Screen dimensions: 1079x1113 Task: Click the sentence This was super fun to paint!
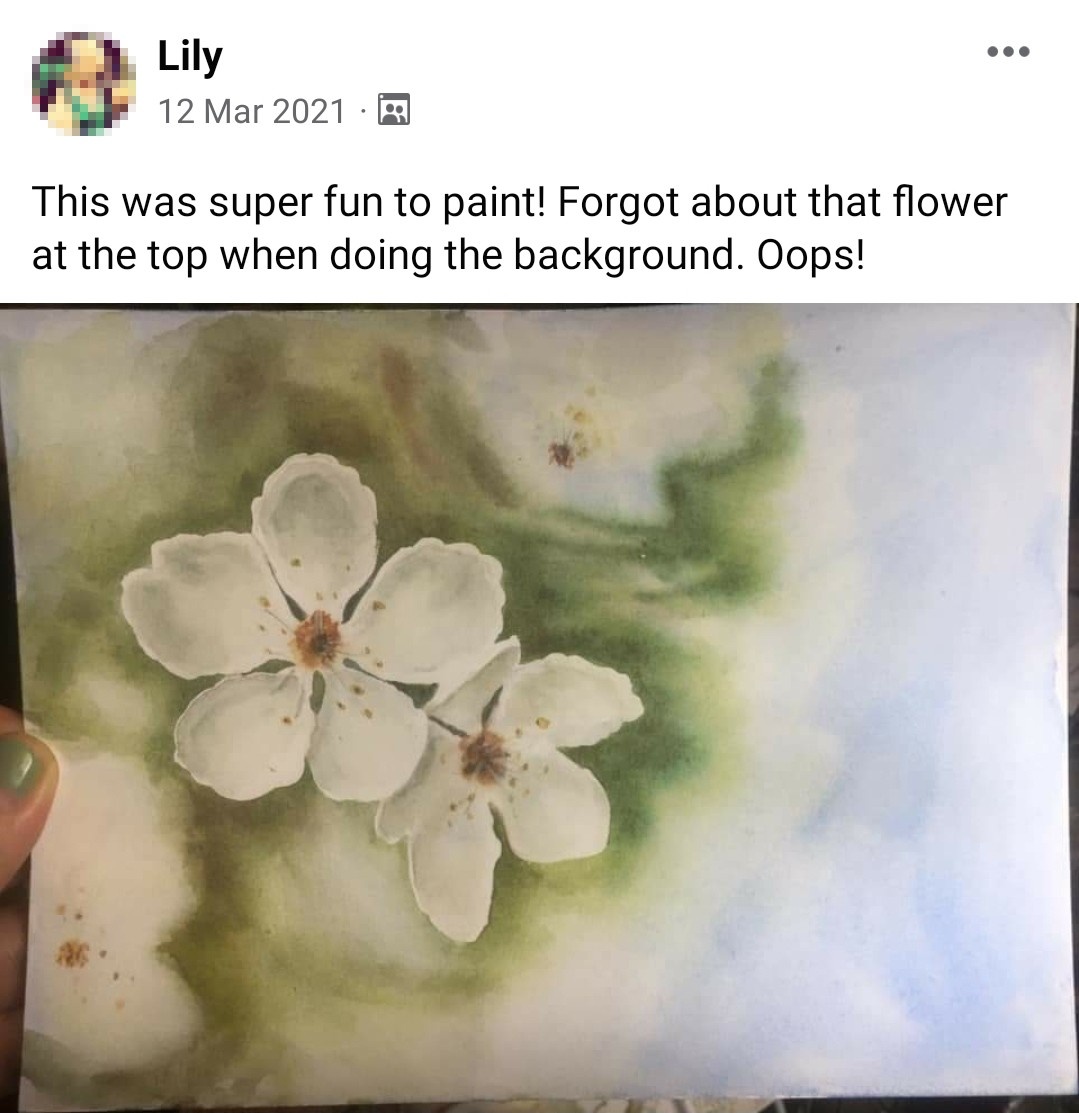(288, 202)
